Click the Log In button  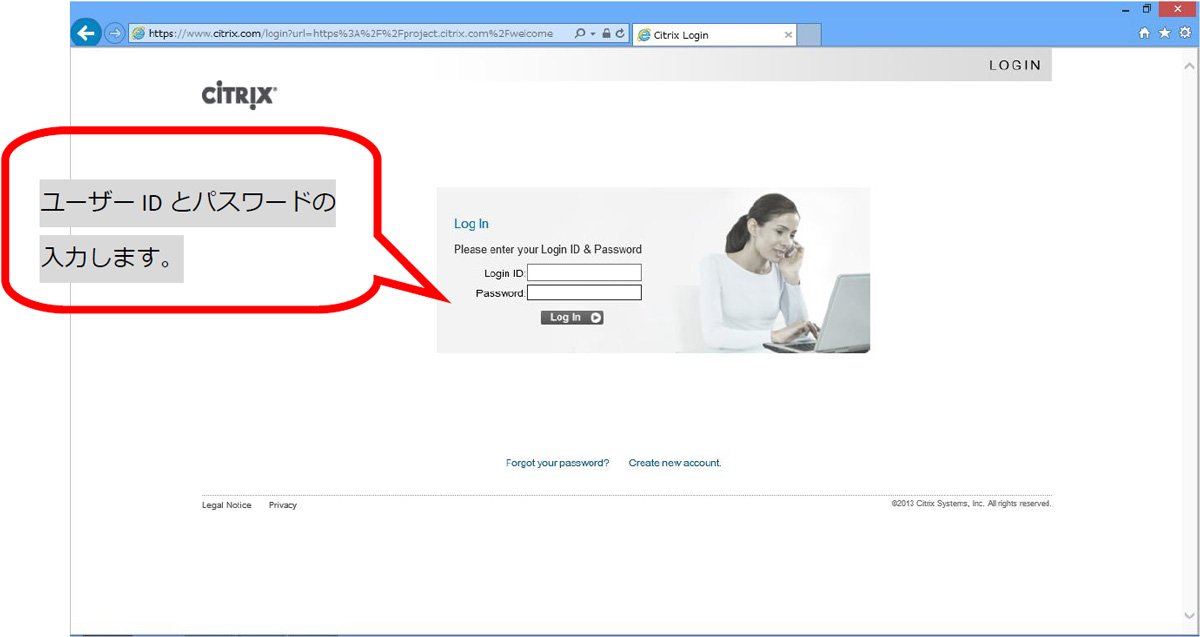point(572,318)
